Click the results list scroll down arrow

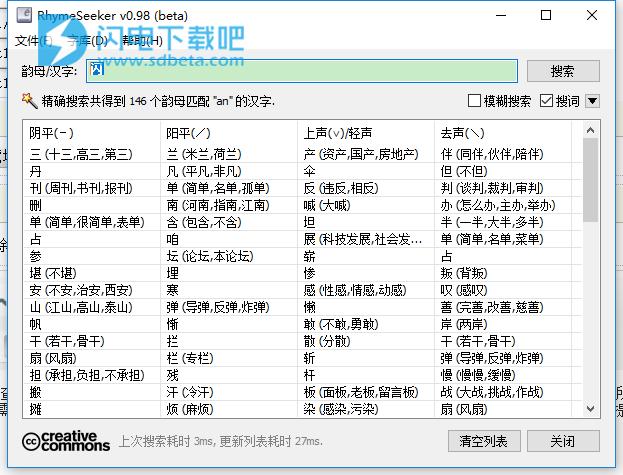[590, 408]
